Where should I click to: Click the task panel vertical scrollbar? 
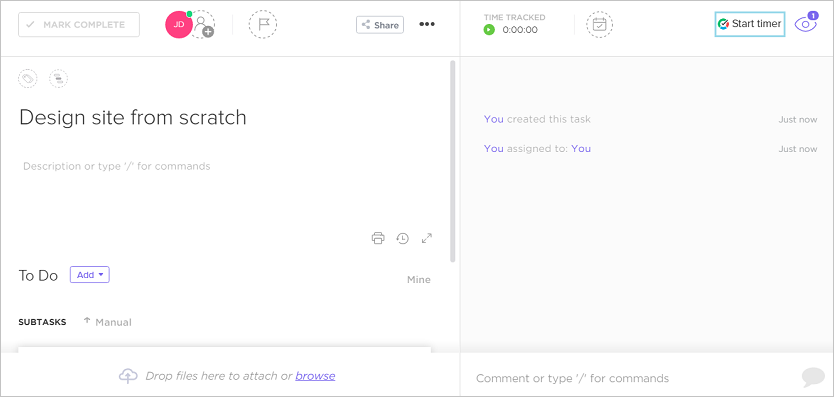[x=453, y=161]
